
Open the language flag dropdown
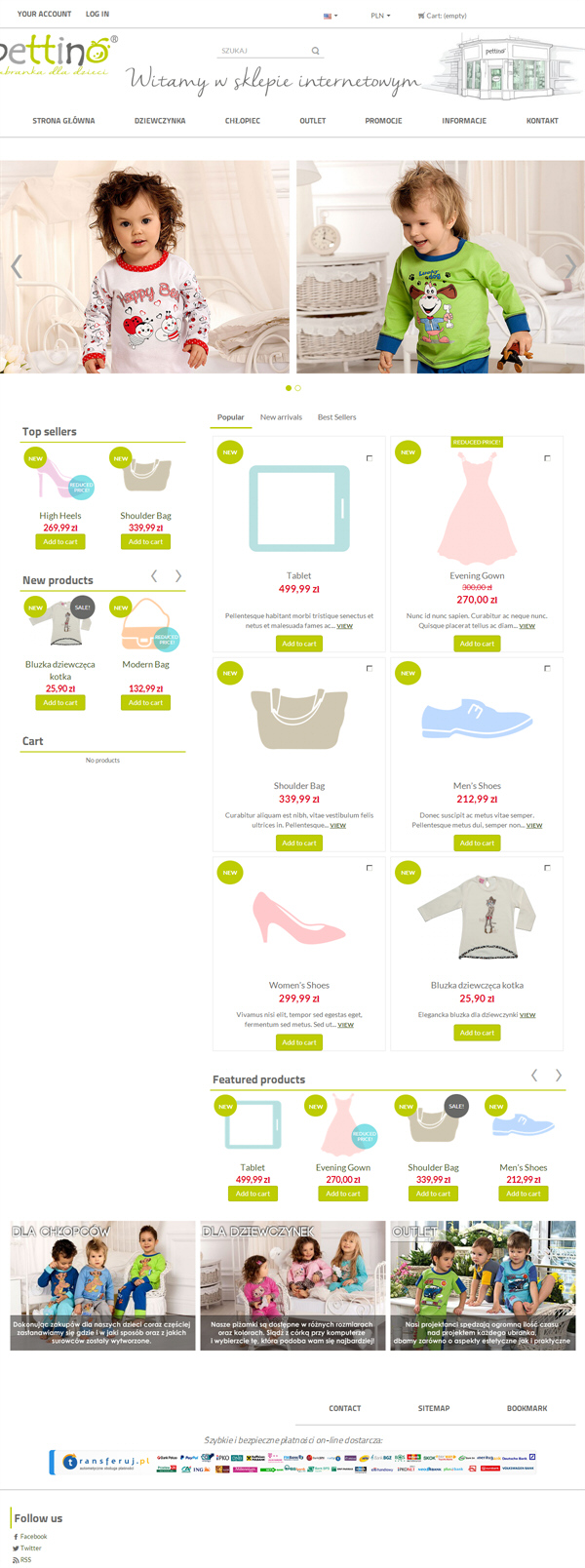331,16
